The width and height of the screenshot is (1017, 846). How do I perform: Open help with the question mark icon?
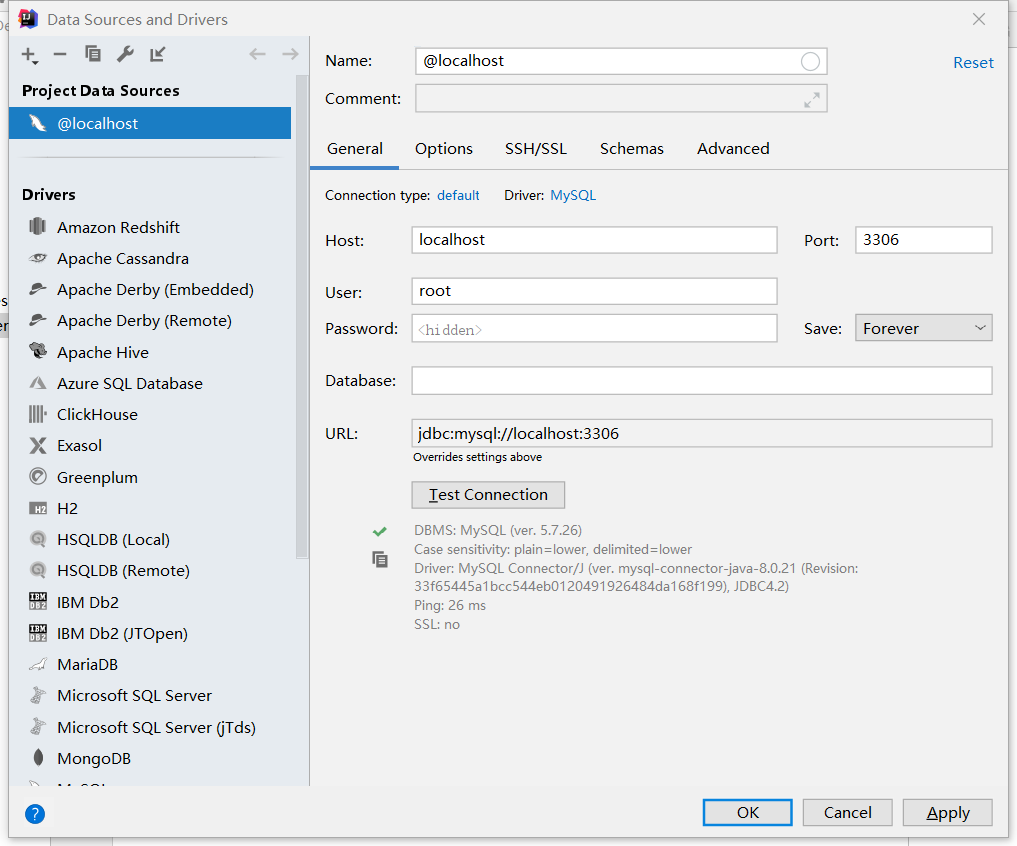point(35,813)
